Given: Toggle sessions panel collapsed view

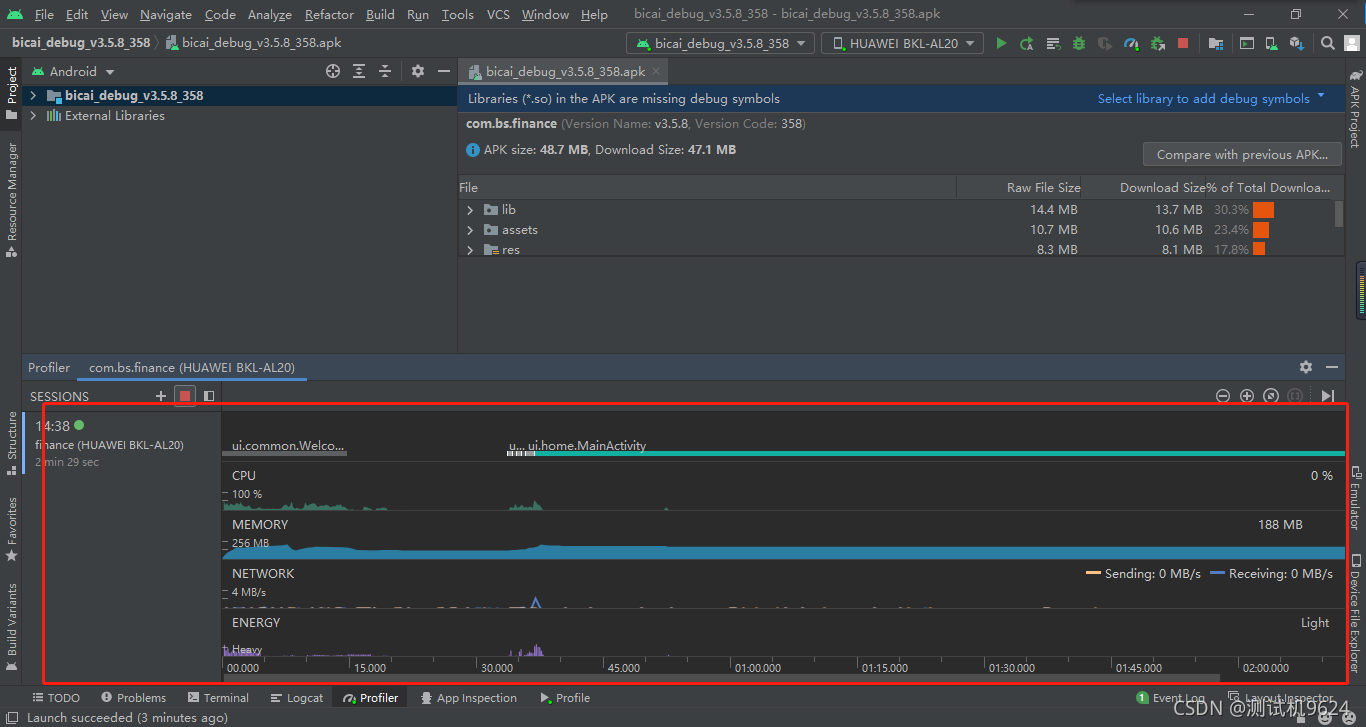Looking at the screenshot, I should [209, 396].
